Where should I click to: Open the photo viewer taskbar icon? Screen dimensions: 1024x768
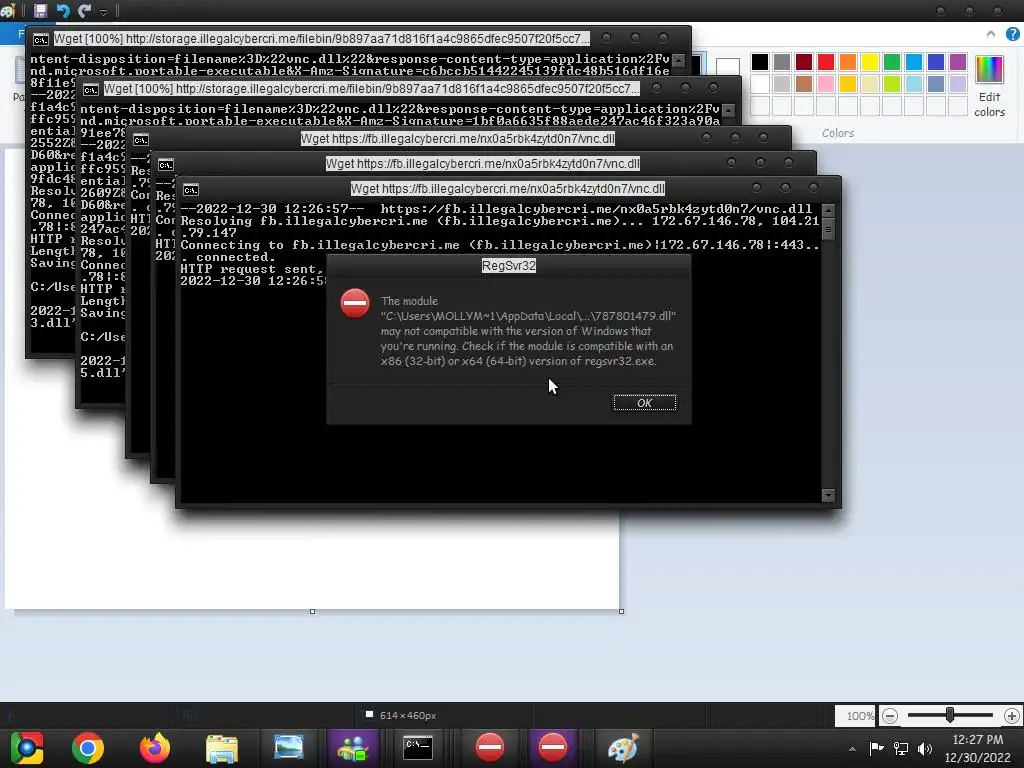[289, 748]
